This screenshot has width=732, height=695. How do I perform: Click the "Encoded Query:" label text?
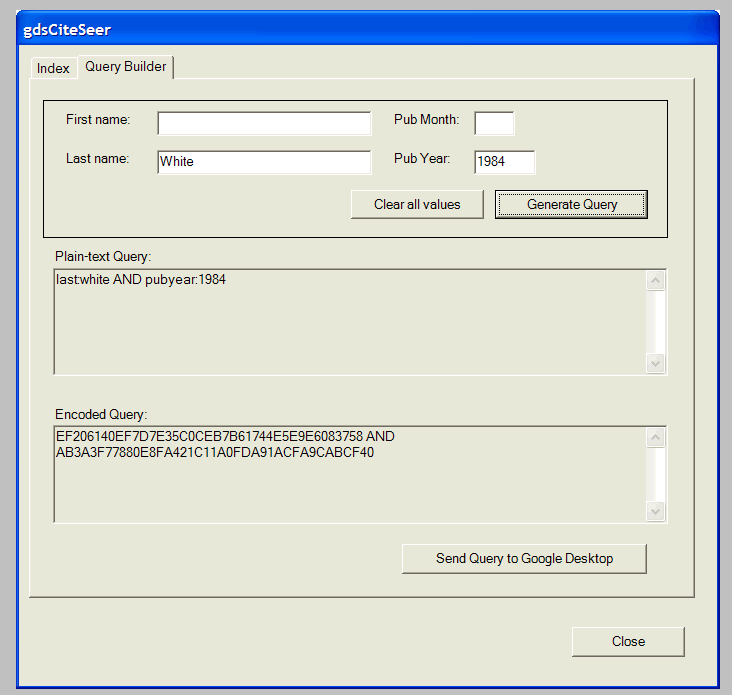coord(101,414)
